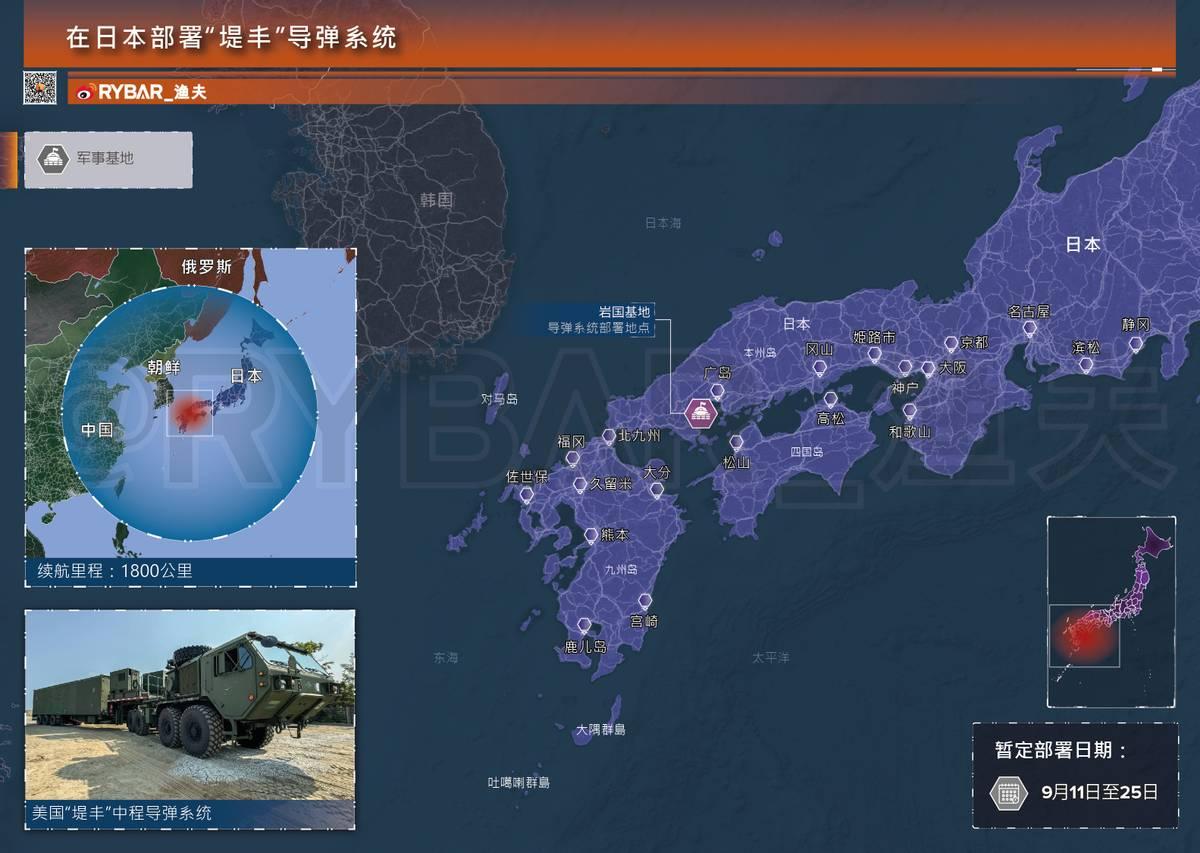Click the military base icon in the legend
Viewport: 1200px width, 853px height.
point(51,158)
